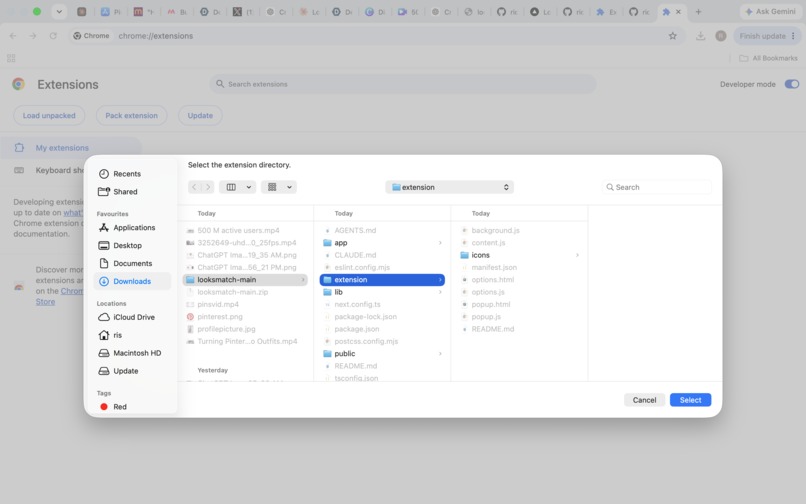Open a new Chrome tab

pyautogui.click(x=698, y=11)
